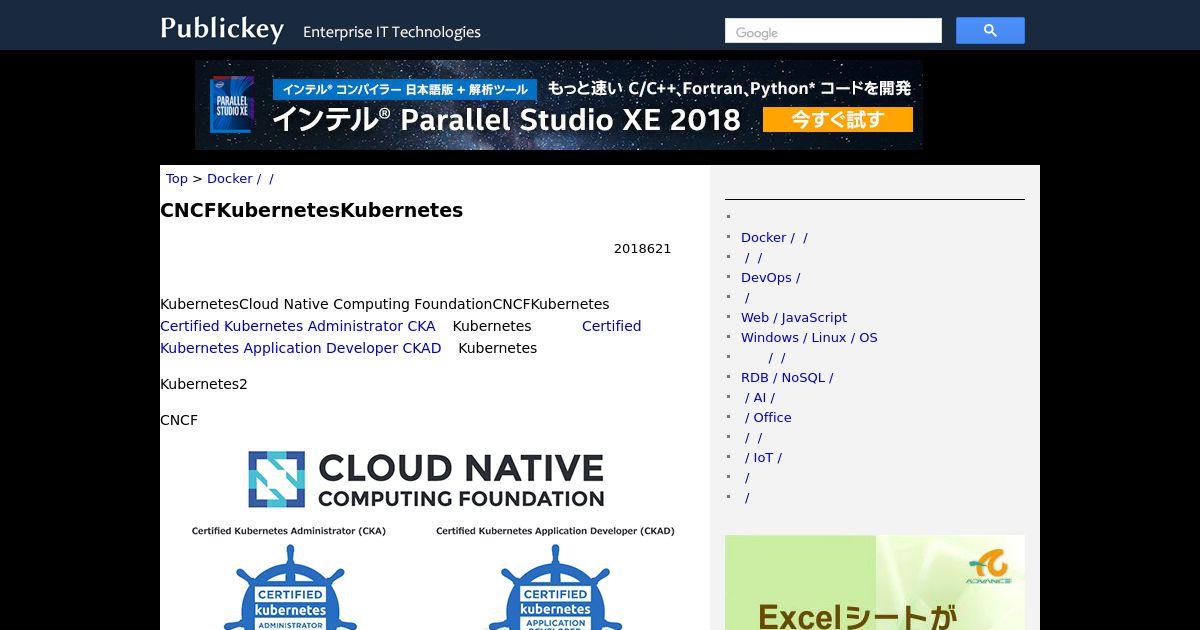Click the blue search magnifier button
The height and width of the screenshot is (630, 1200).
point(990,31)
